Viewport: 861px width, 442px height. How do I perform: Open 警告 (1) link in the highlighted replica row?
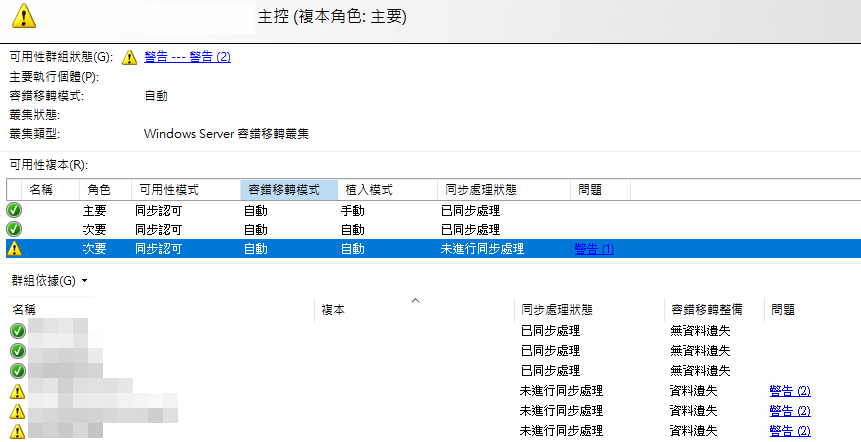(x=594, y=248)
